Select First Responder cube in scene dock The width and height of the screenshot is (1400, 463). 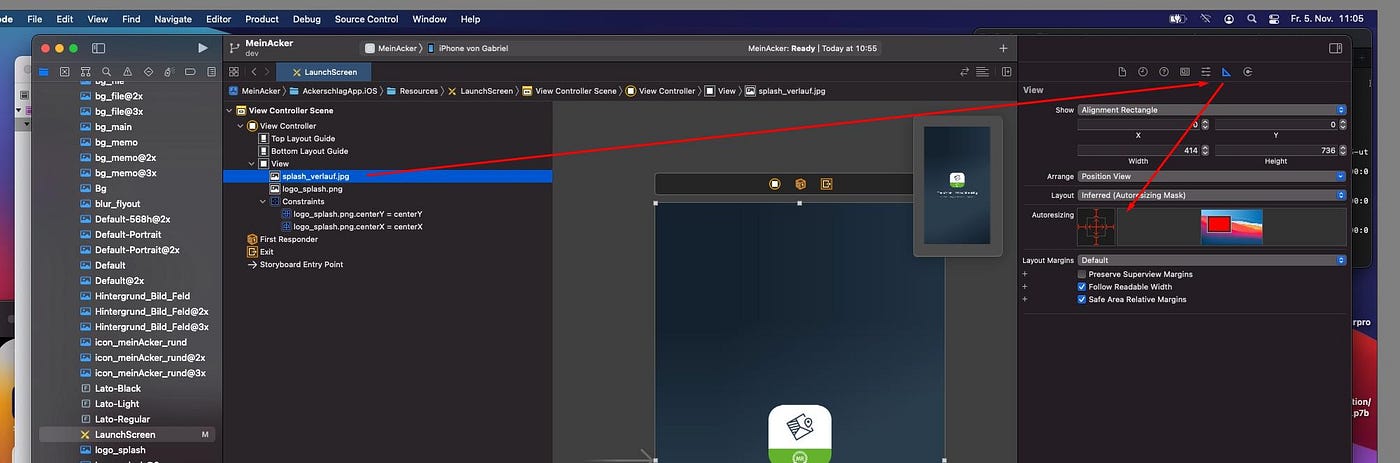(x=800, y=184)
